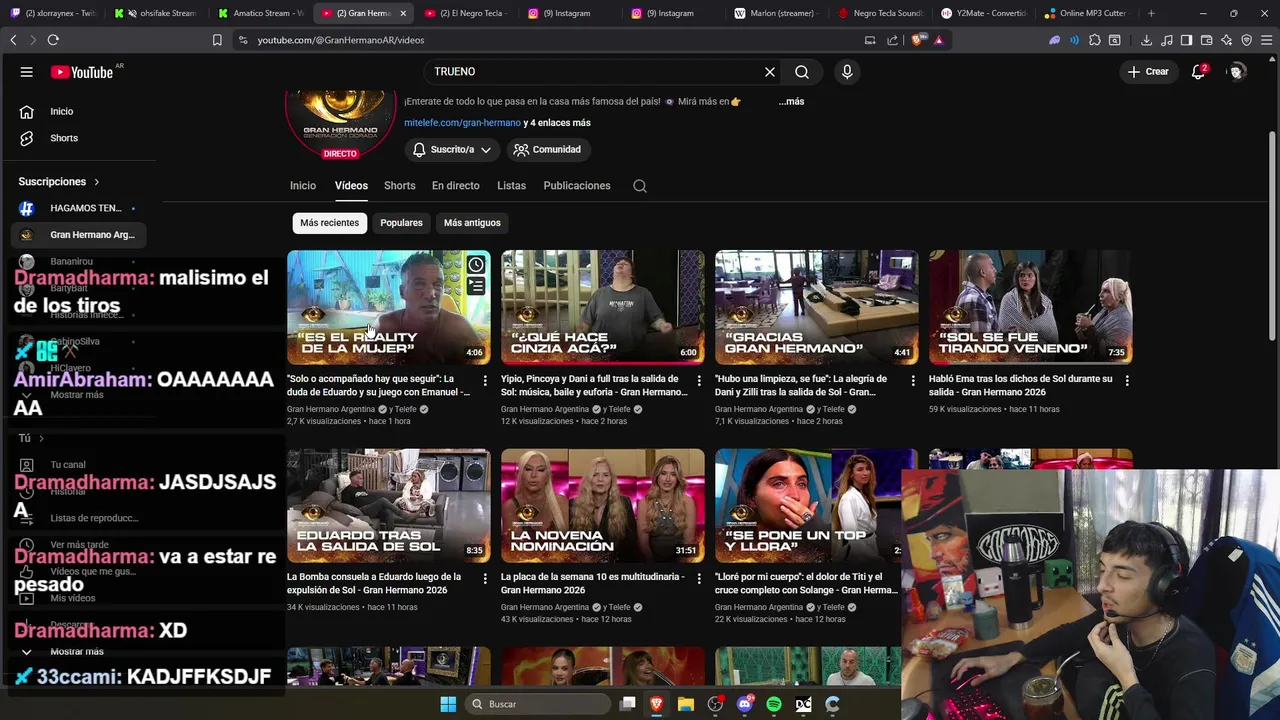Open HAGAMOS TEN... subscription channel

point(79,208)
